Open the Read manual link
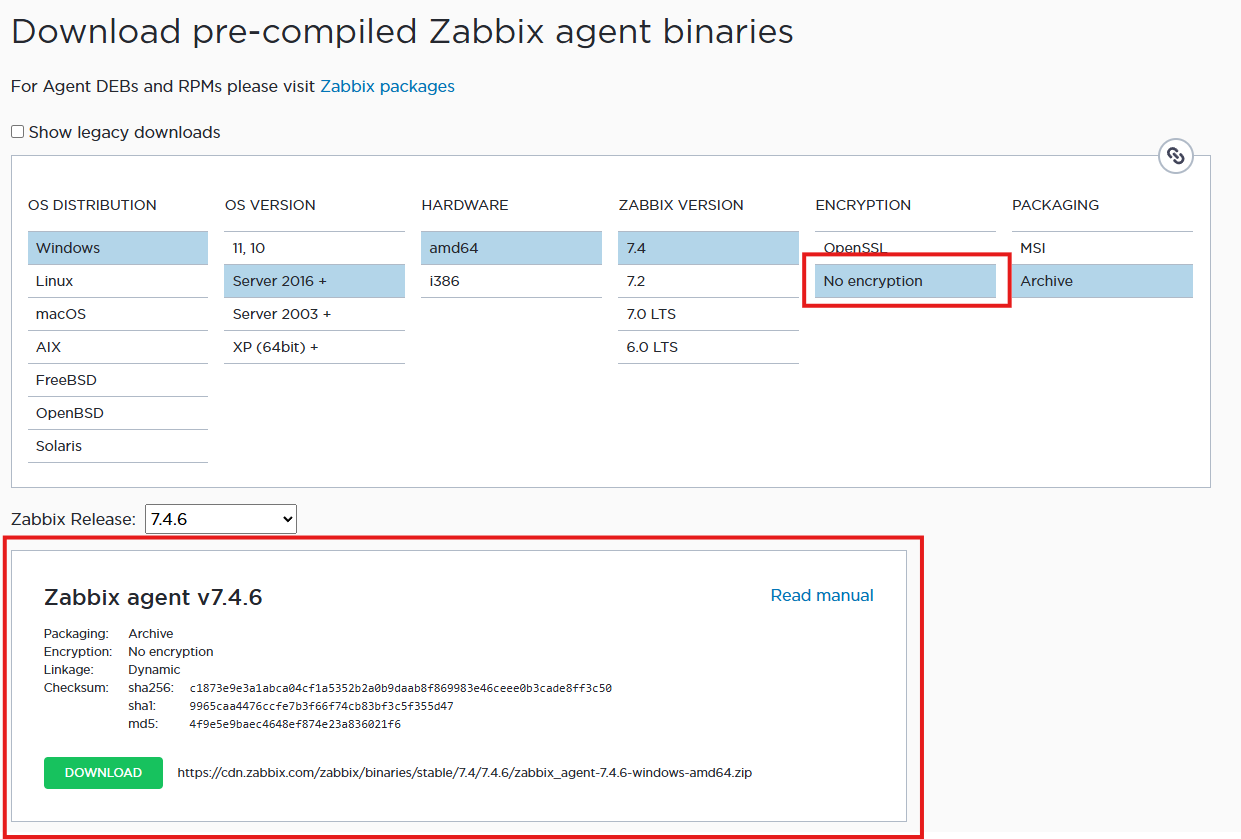The image size is (1241, 839). tap(821, 595)
